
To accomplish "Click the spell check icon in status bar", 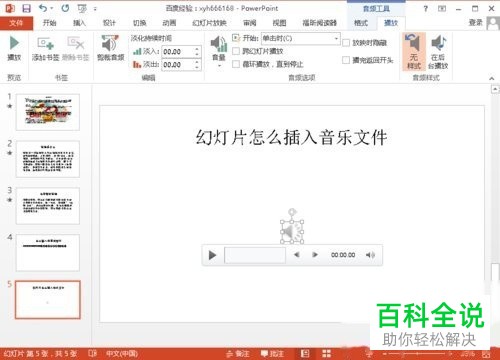I will click(92, 353).
